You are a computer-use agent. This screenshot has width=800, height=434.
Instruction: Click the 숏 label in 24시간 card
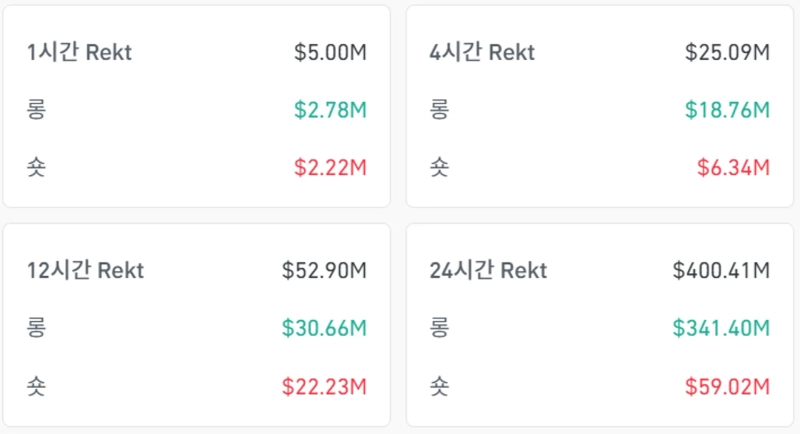point(439,385)
